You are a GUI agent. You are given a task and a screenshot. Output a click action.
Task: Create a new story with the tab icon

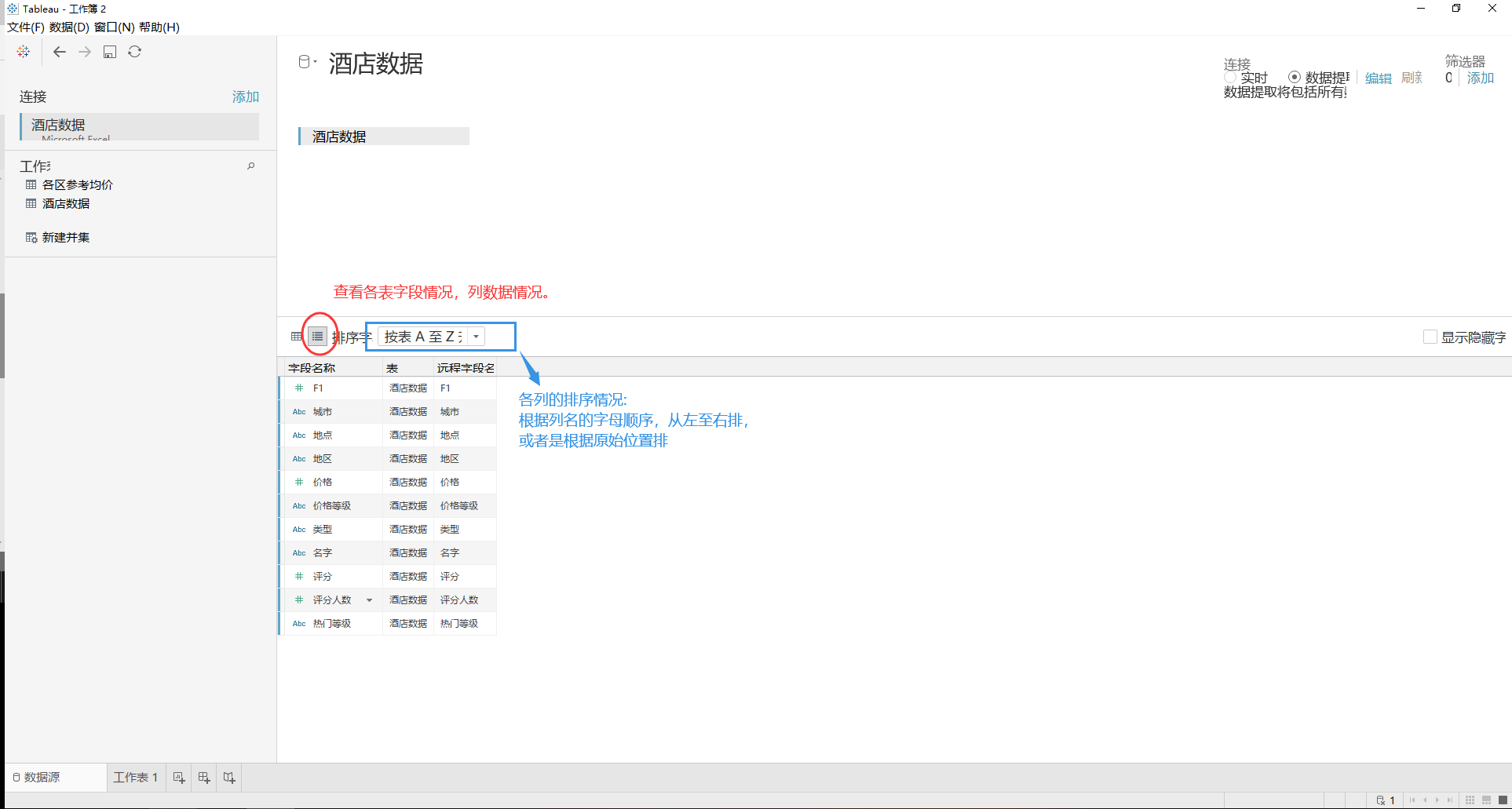(229, 778)
